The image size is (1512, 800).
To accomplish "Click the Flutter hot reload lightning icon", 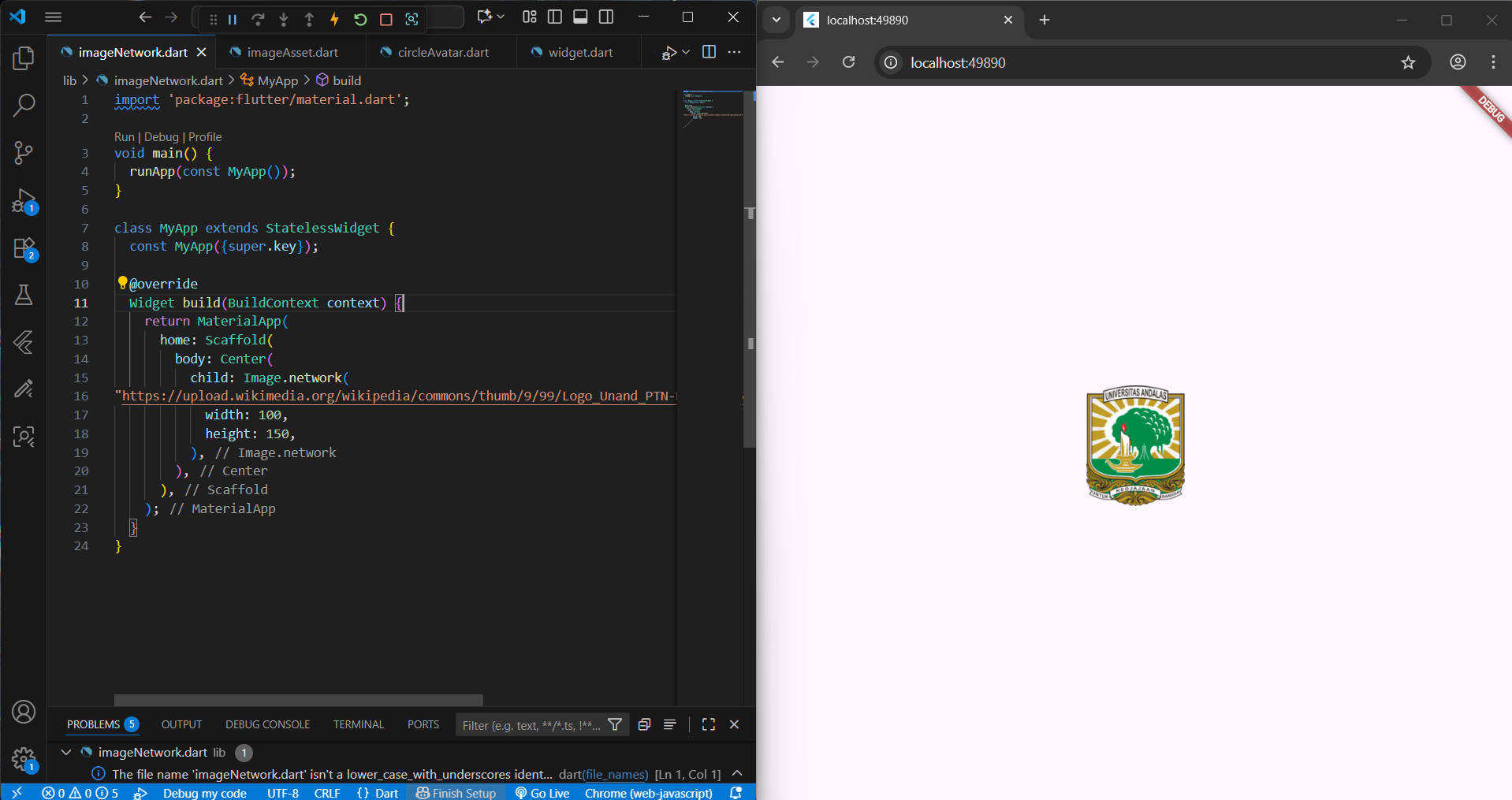I will tap(334, 19).
